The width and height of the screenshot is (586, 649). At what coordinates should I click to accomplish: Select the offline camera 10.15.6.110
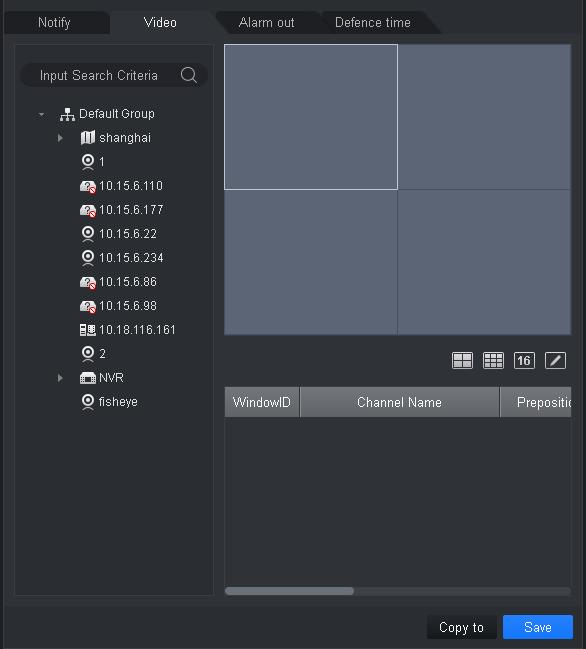pyautogui.click(x=121, y=186)
